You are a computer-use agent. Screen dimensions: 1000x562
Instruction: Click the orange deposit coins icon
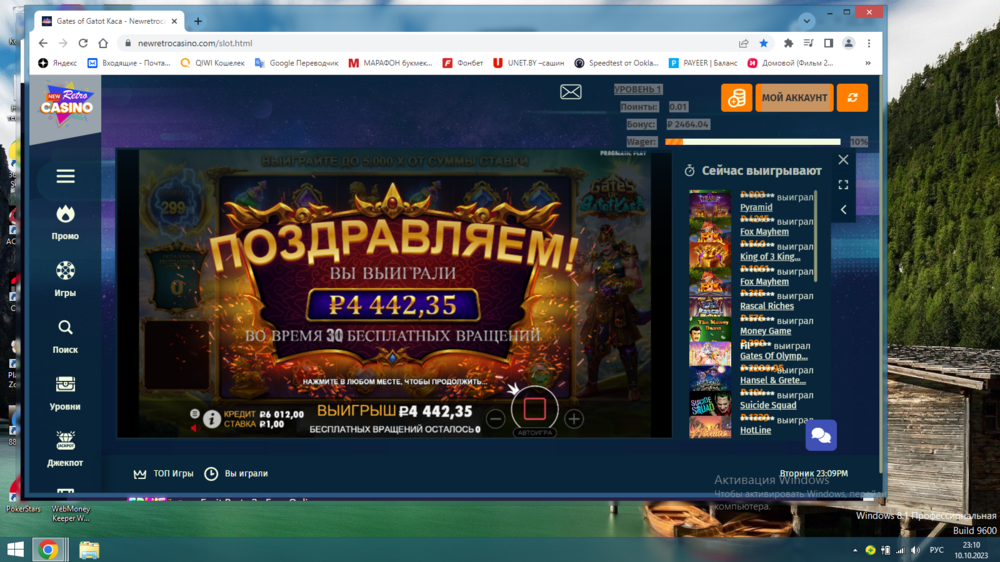point(736,98)
